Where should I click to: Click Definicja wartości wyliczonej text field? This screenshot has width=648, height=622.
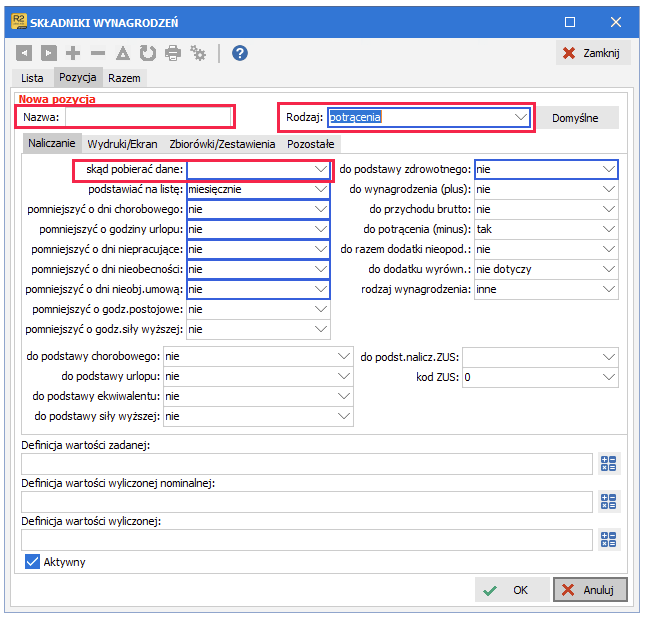point(307,540)
